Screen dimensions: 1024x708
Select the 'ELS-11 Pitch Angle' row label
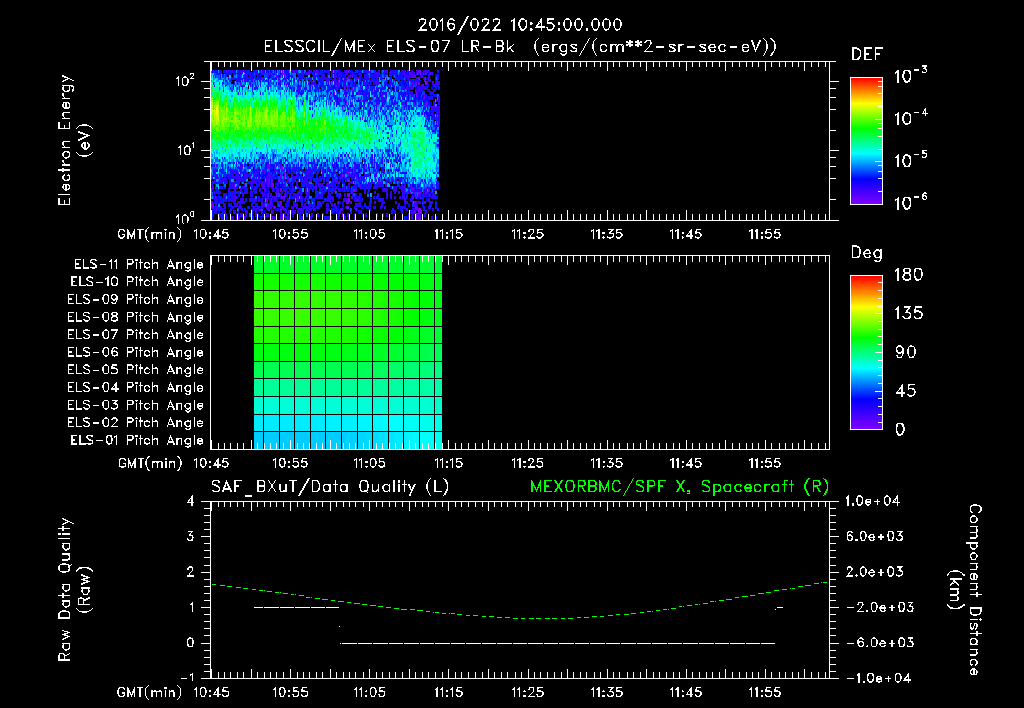138,265
